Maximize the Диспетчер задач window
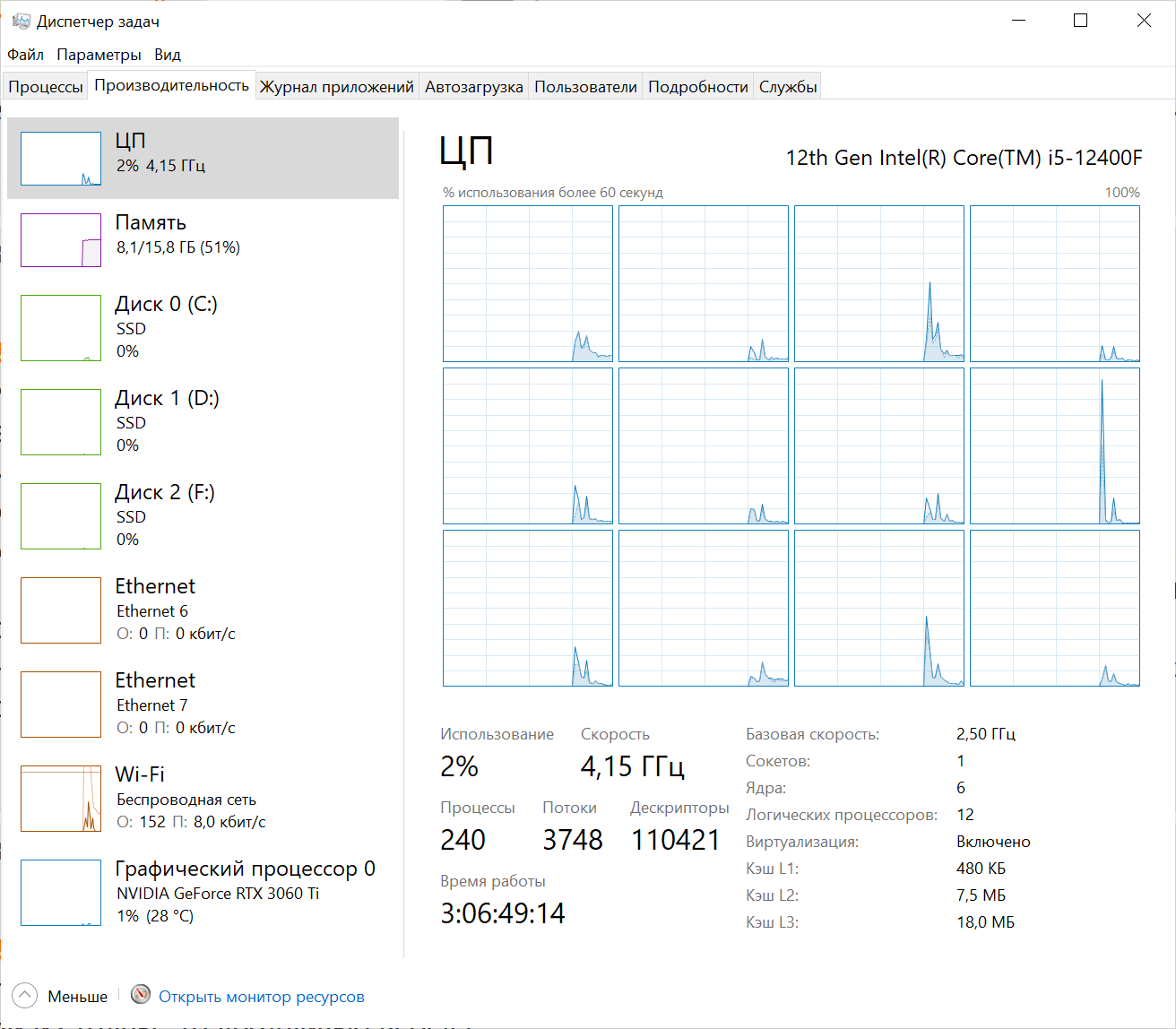 point(1081,21)
